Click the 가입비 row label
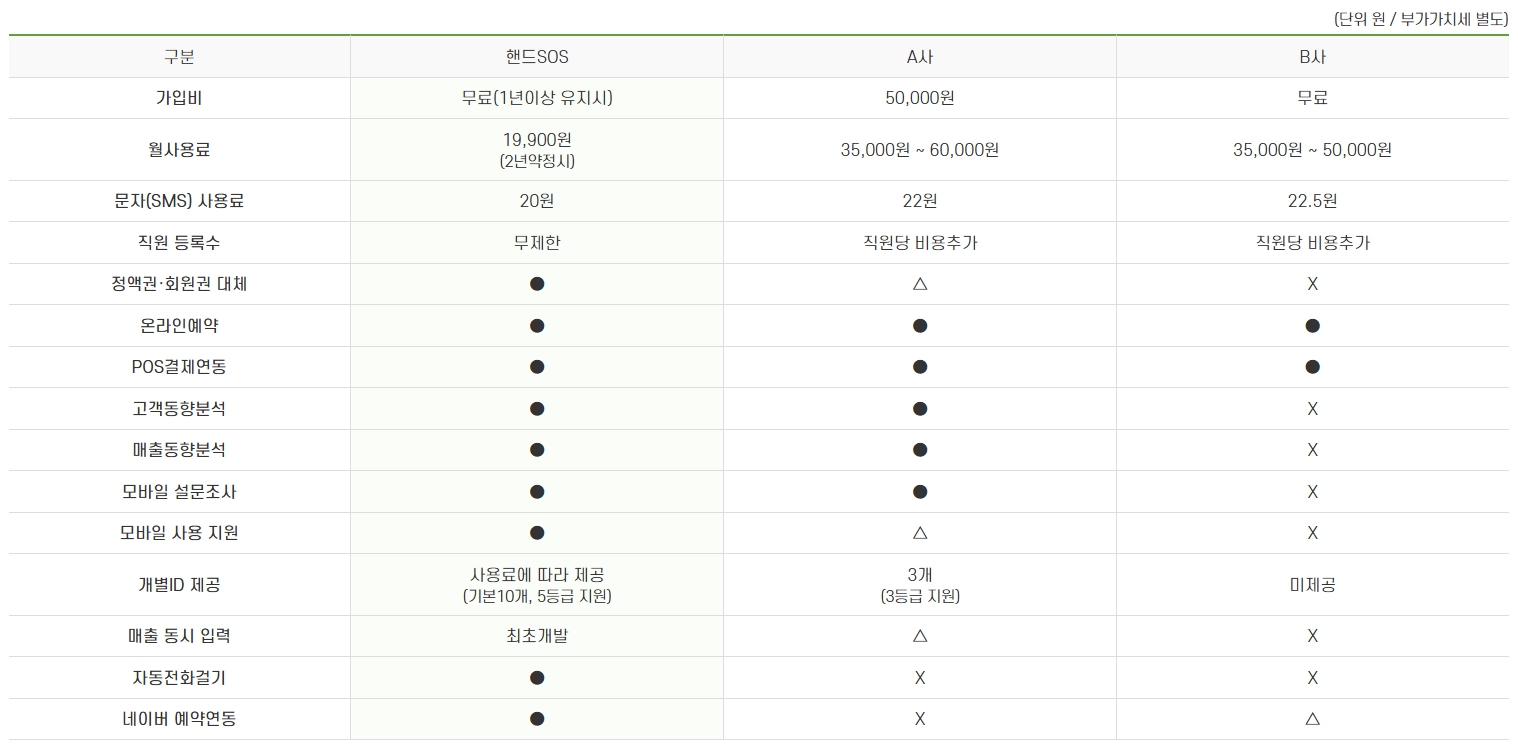This screenshot has width=1518, height=748. (179, 98)
